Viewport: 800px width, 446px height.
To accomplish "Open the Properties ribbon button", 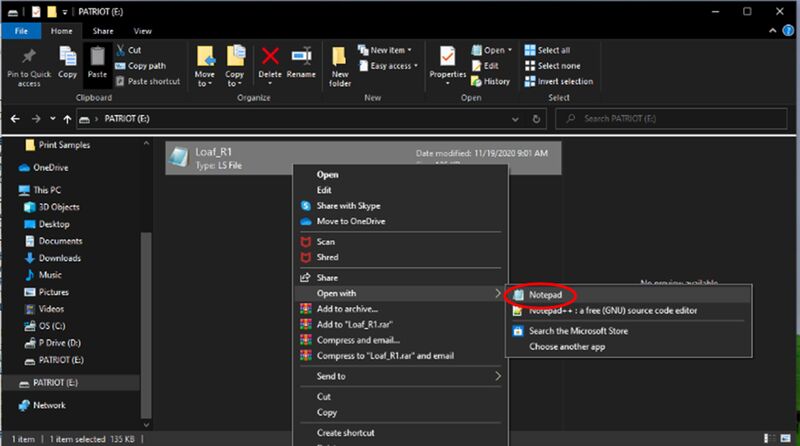I will 447,65.
